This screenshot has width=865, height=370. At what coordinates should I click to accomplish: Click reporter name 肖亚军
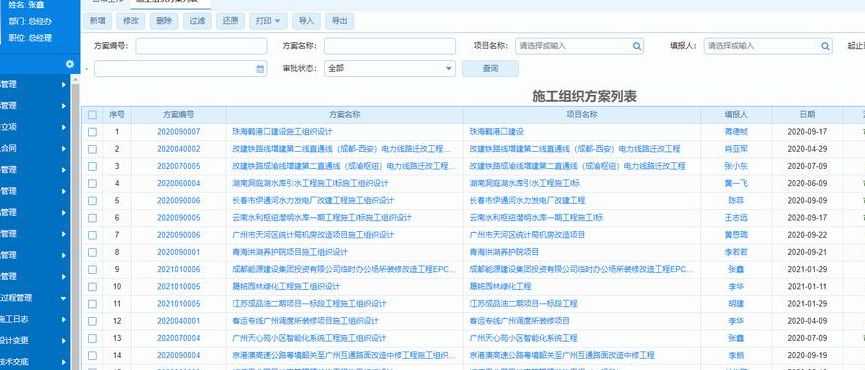(736, 149)
